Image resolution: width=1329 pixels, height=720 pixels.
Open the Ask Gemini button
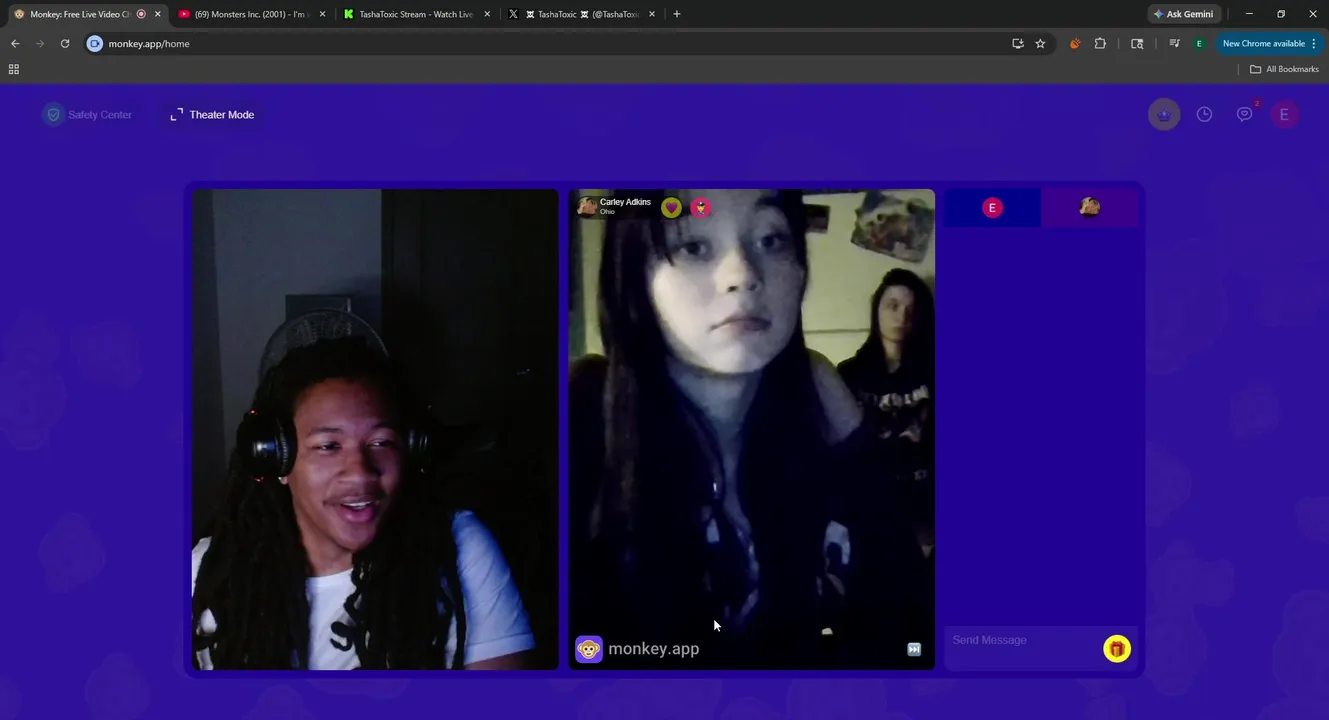1184,14
